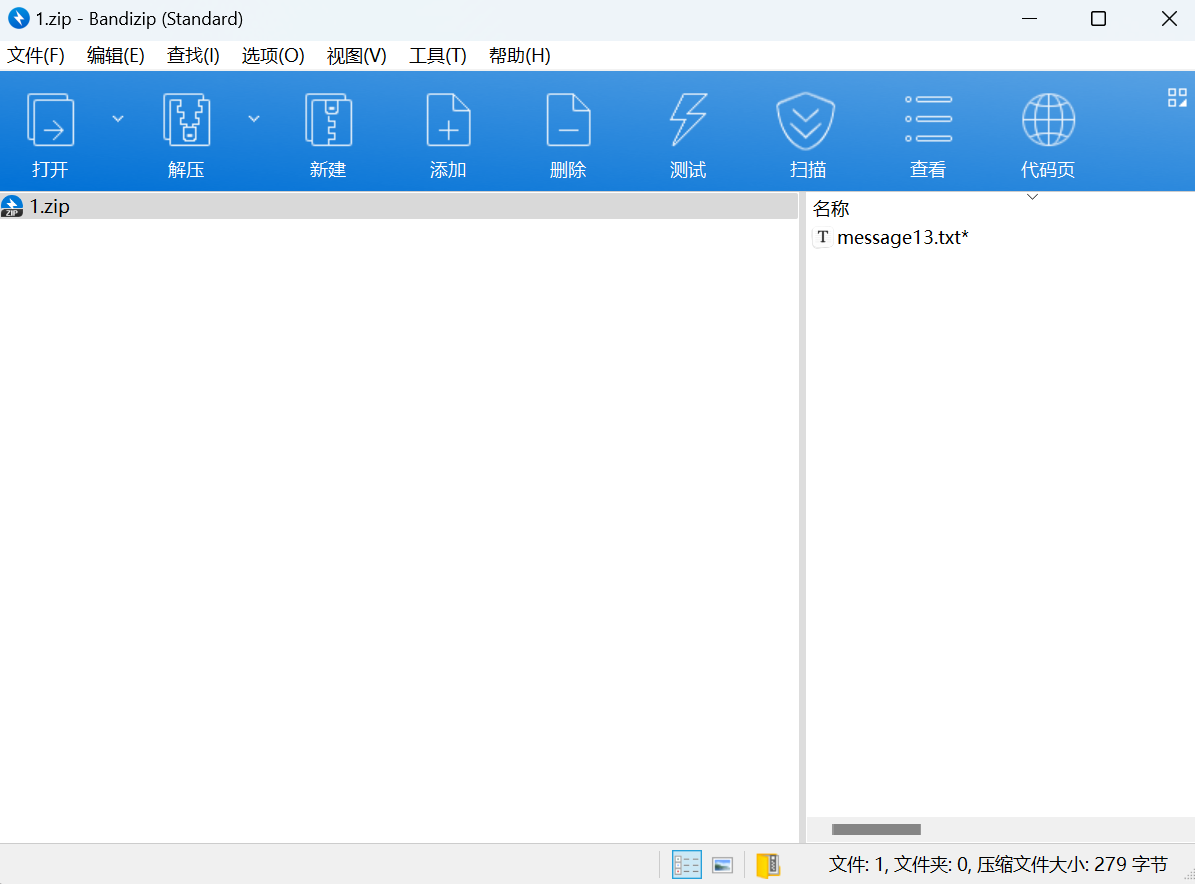Click the sort chevron above the 名称 column

click(x=1033, y=197)
